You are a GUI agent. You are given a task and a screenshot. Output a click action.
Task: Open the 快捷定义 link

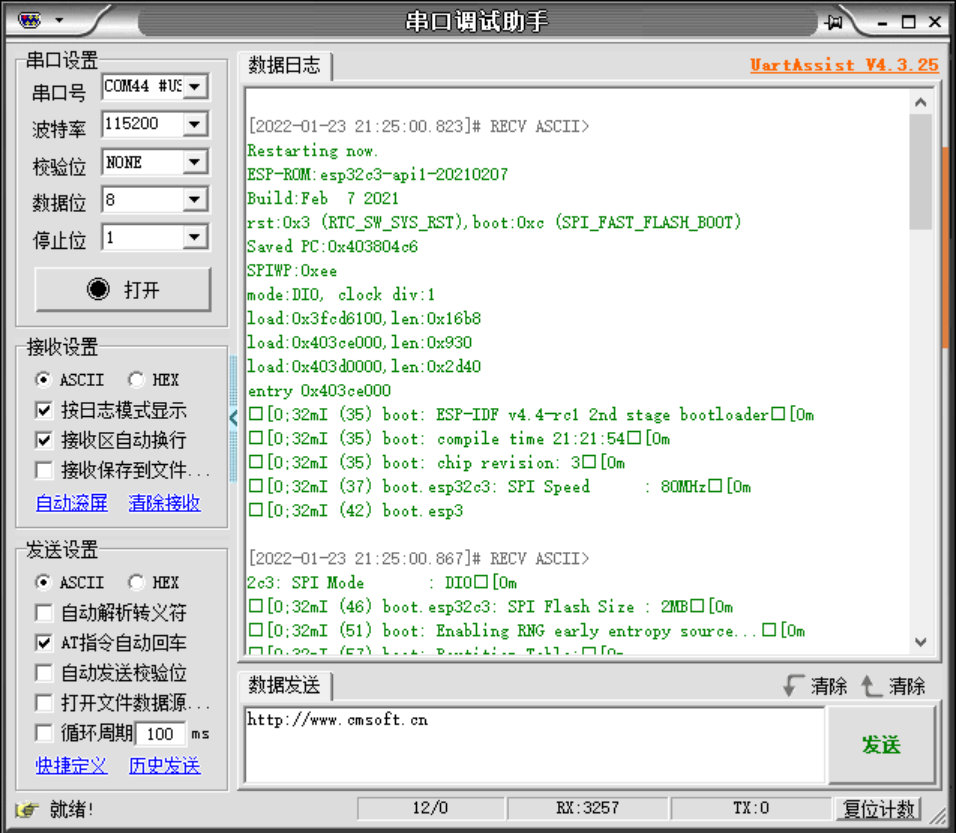tap(71, 766)
